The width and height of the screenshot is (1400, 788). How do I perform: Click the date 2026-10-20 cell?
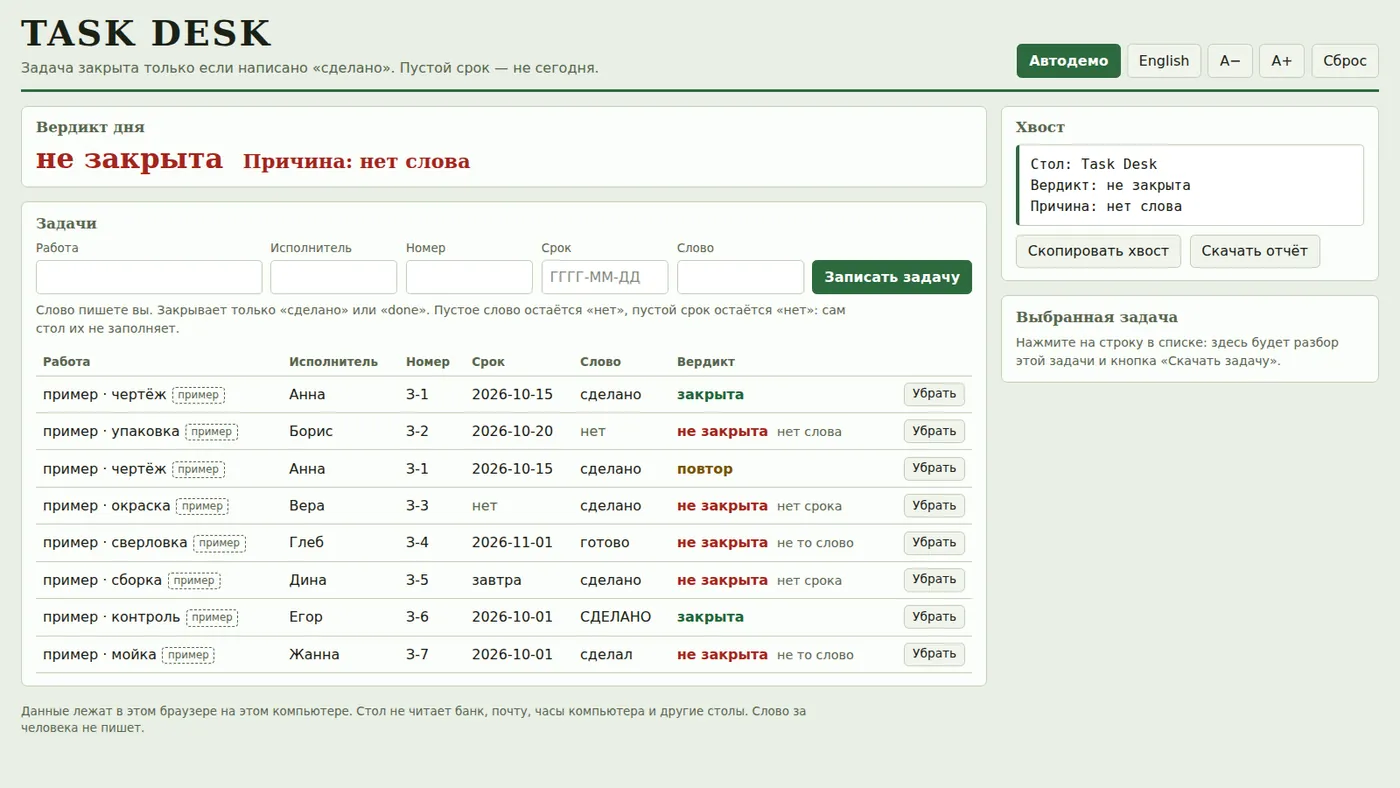(x=512, y=432)
